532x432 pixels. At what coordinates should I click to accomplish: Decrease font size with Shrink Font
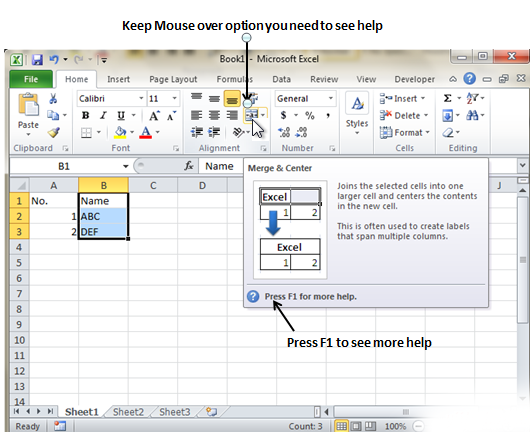[x=171, y=115]
